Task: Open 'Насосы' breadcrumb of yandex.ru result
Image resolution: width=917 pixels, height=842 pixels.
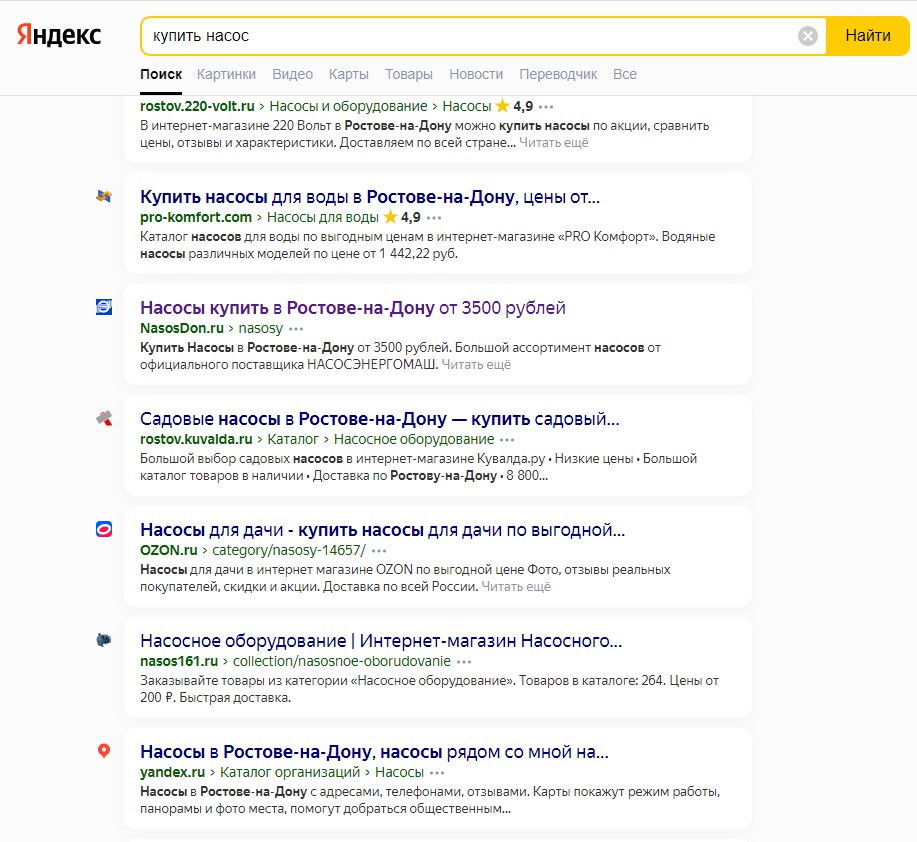Action: [399, 772]
